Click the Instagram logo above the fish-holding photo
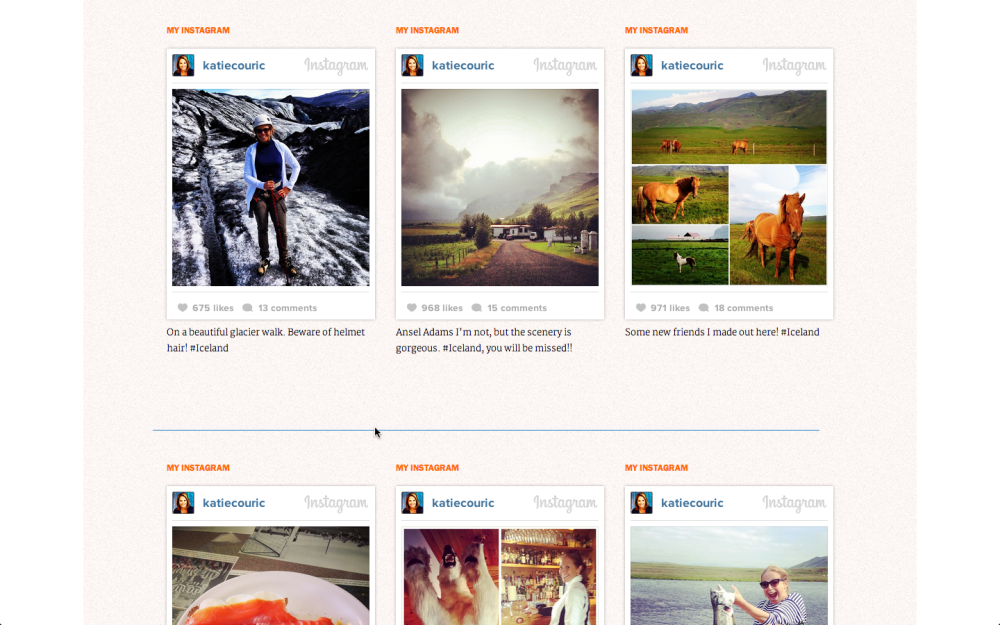 (x=794, y=503)
